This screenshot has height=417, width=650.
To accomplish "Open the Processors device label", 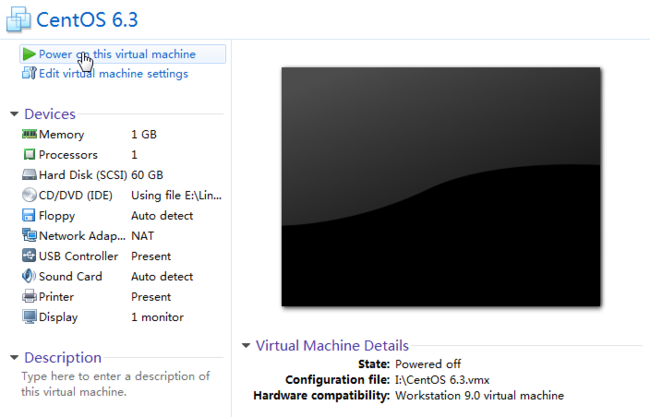I will [x=68, y=155].
